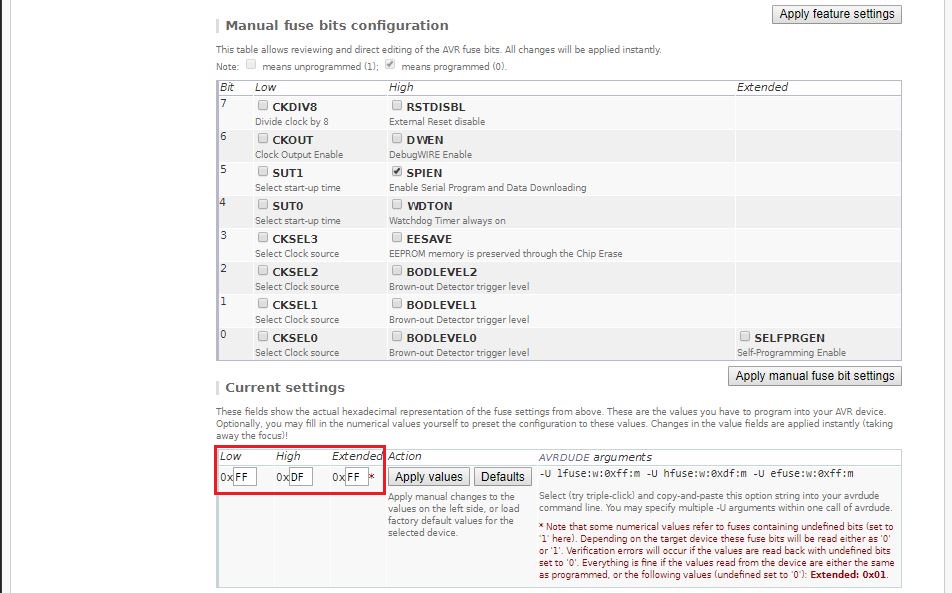
Task: Check the BODLEVEL2 brown-out checkbox
Action: [397, 271]
